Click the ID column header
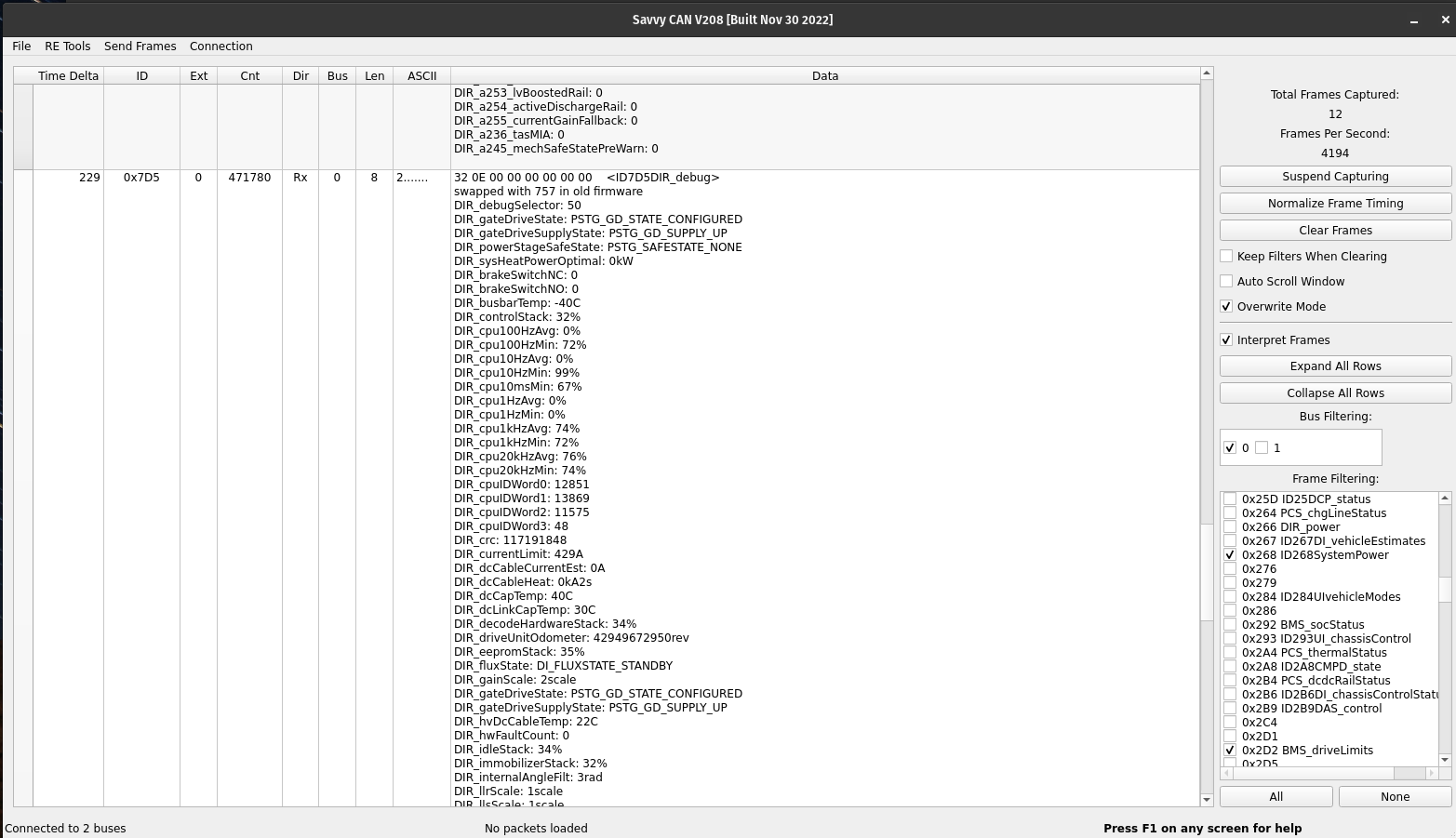The image size is (1456, 838). pos(141,76)
